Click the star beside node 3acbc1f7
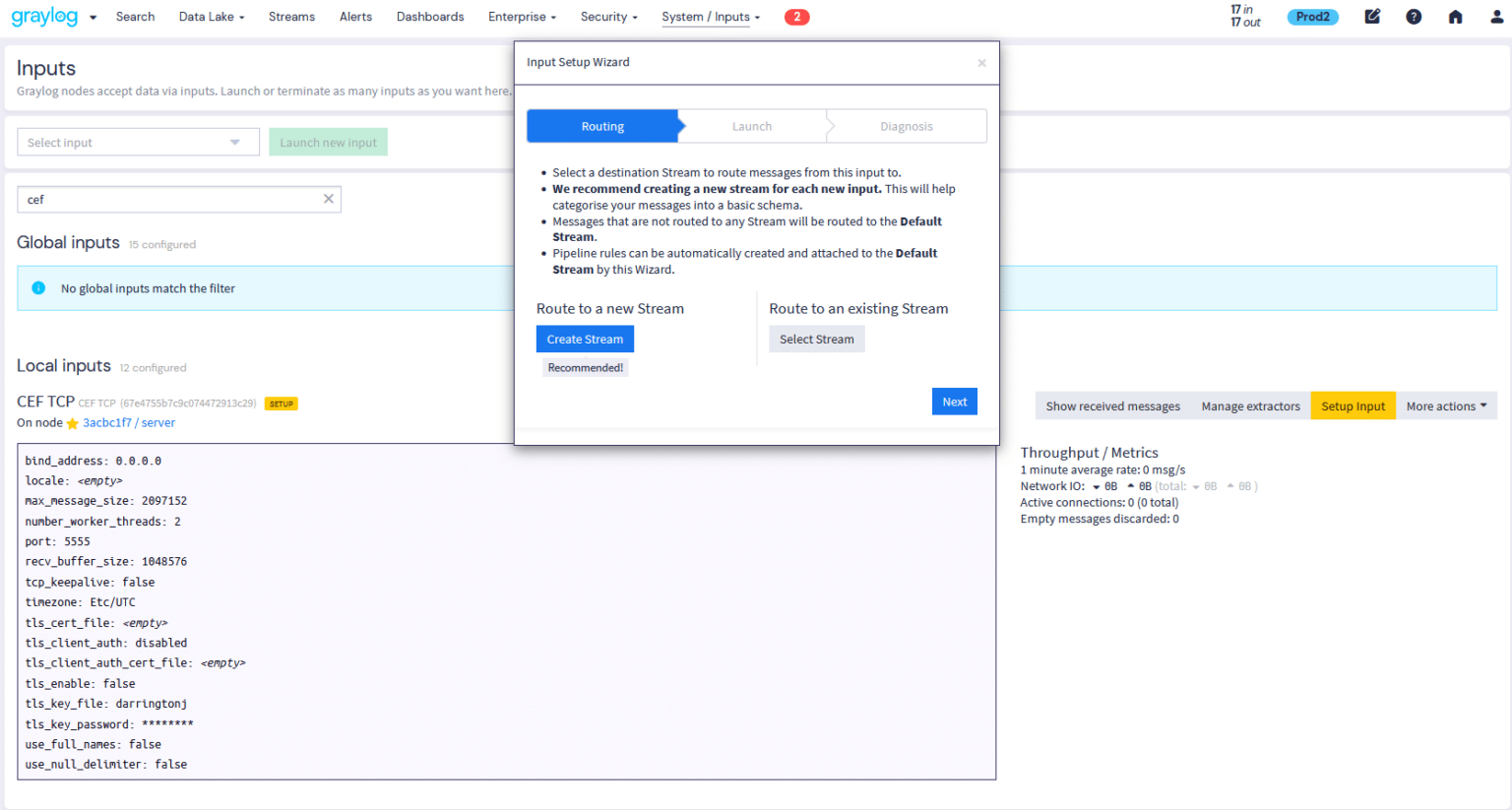Viewport: 1512px width, 810px height. coord(72,422)
